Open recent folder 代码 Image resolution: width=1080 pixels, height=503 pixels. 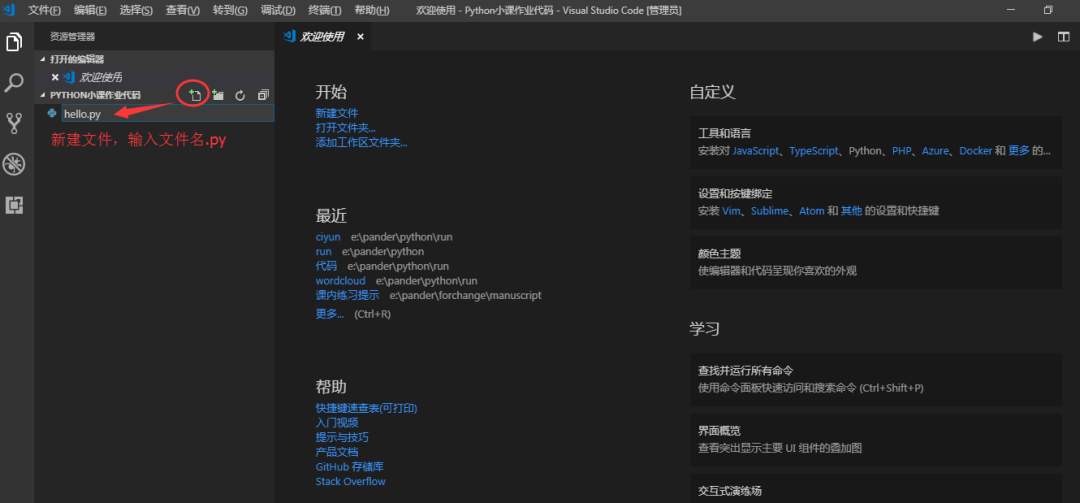[326, 266]
